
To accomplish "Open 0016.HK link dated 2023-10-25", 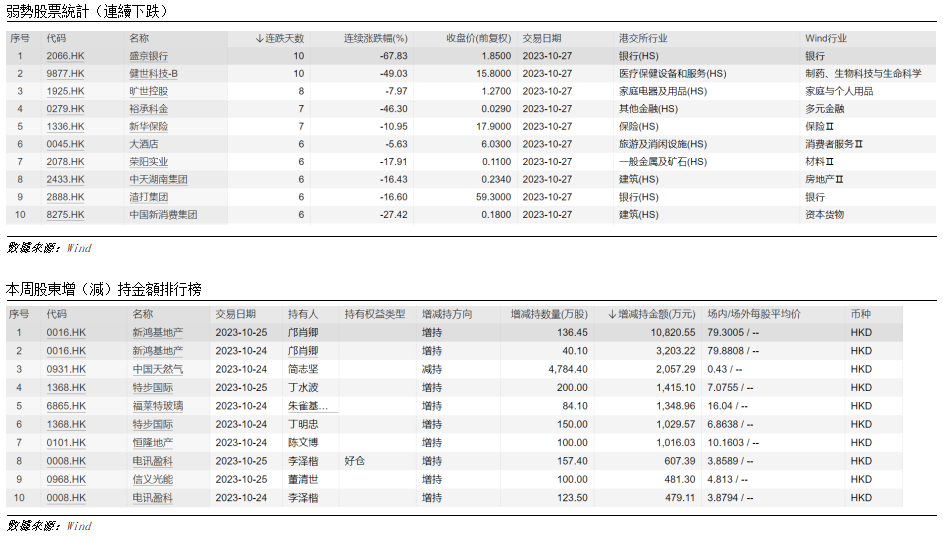I will pyautogui.click(x=66, y=332).
